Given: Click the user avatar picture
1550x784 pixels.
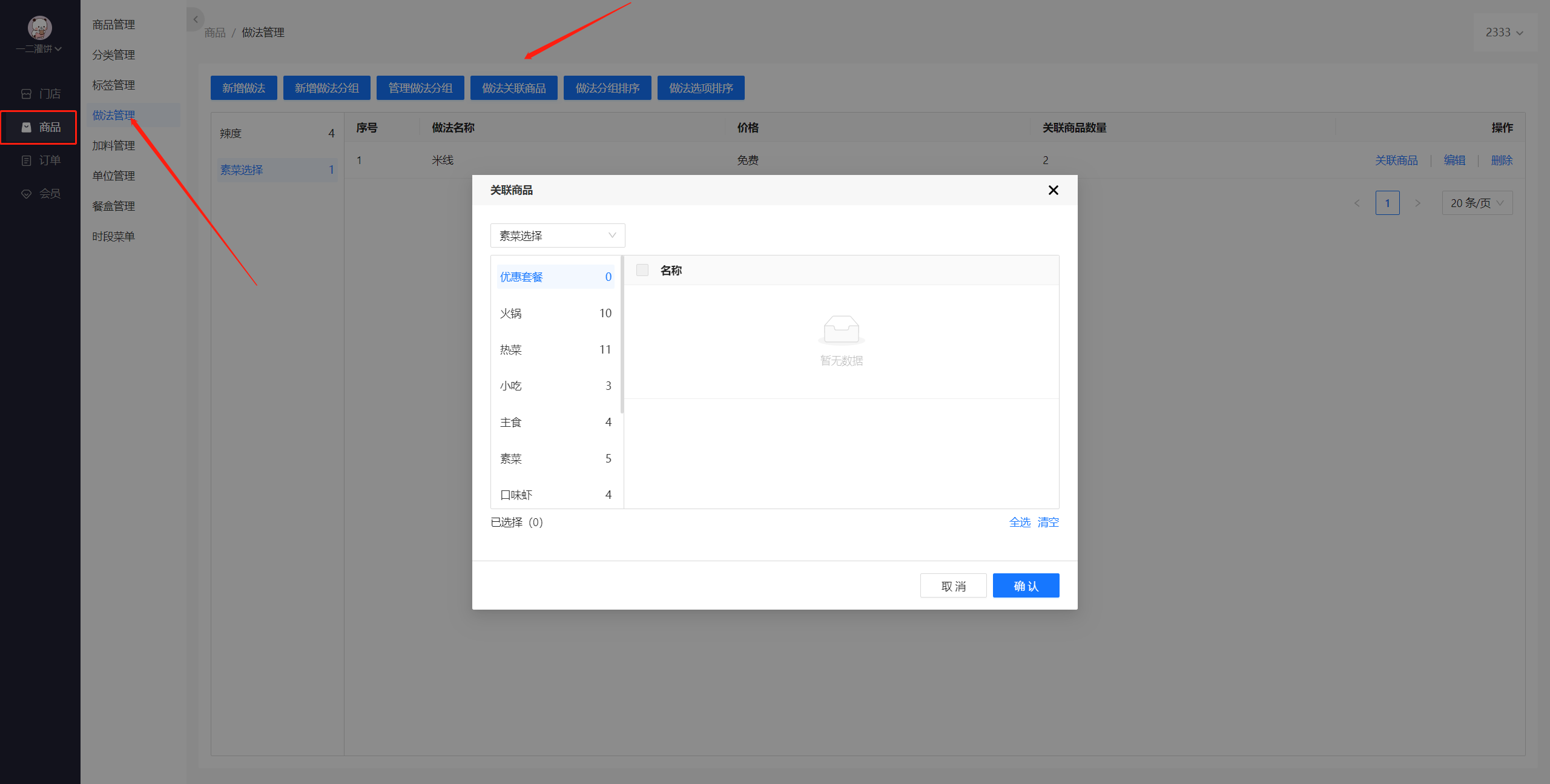Looking at the screenshot, I should coord(40,27).
